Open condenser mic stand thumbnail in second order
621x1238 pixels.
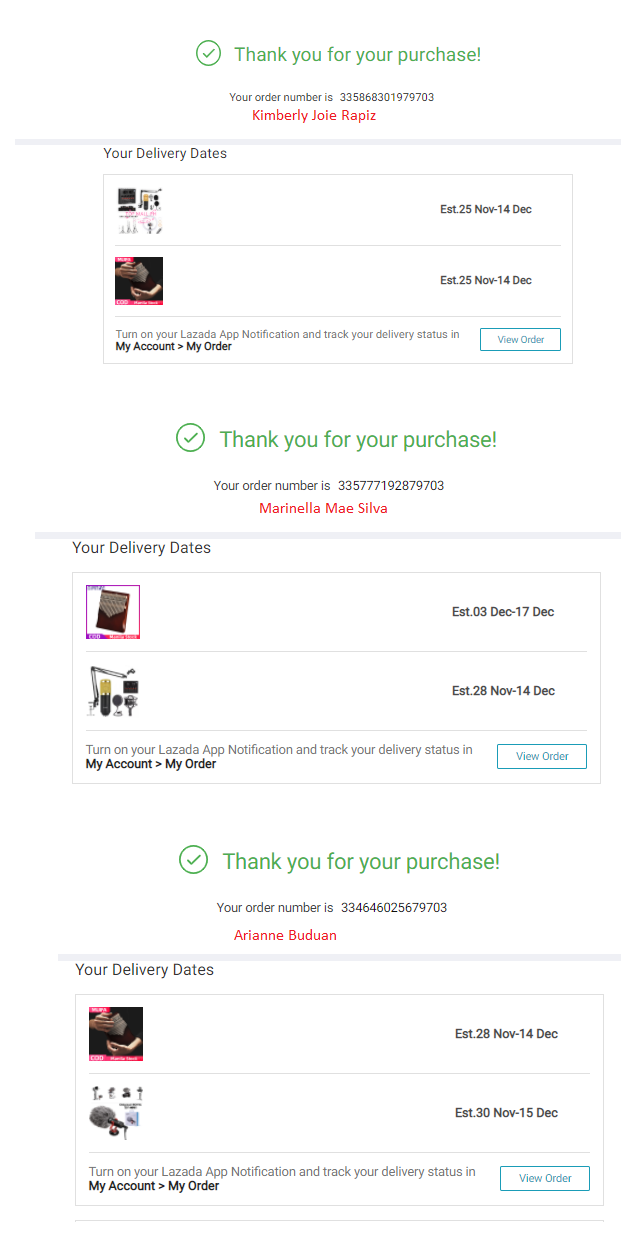tap(113, 691)
